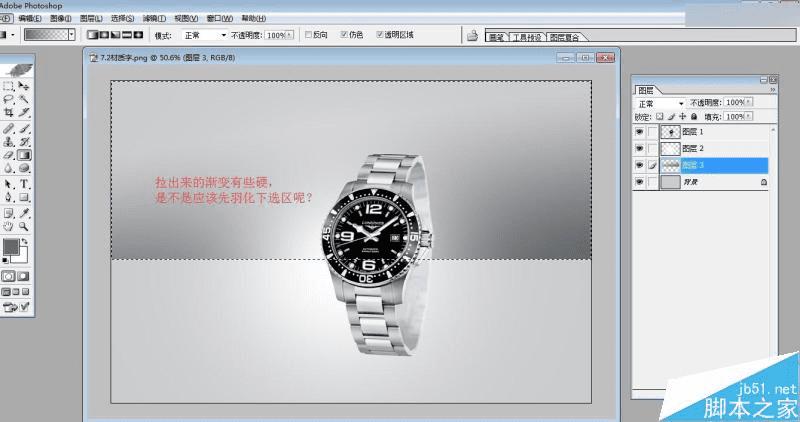Select the Path Selection tool
This screenshot has height=422, width=800.
(8, 184)
